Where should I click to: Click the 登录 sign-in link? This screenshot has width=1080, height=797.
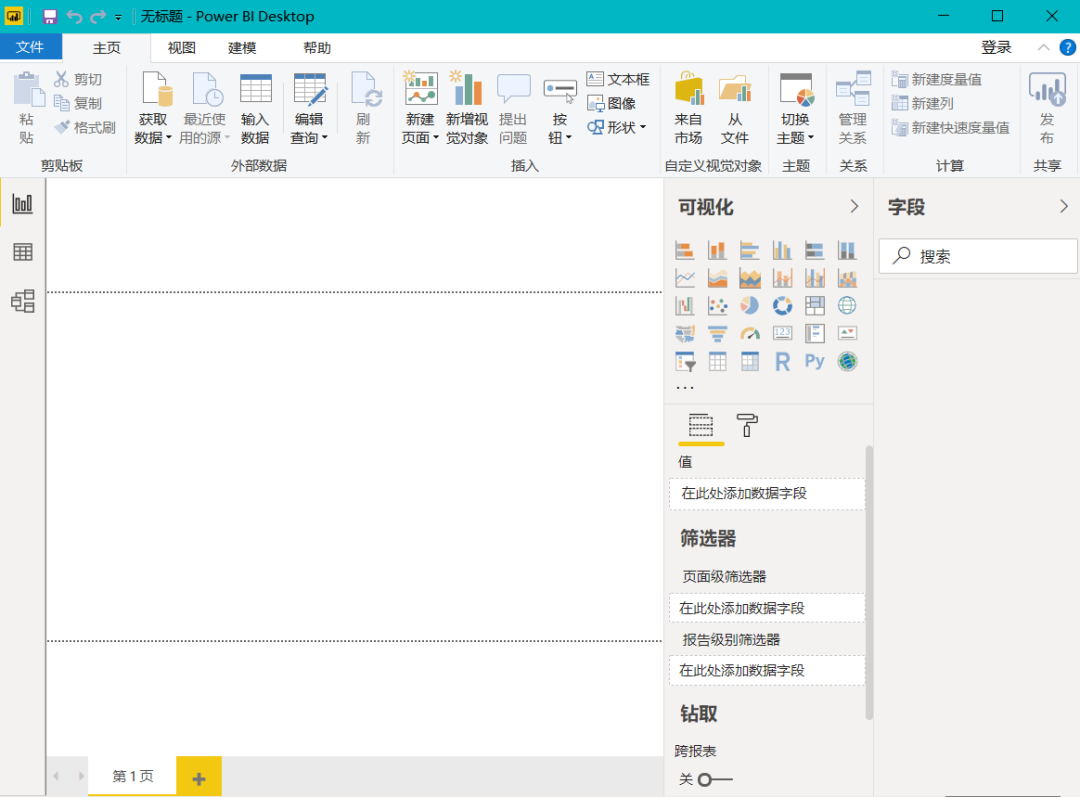tap(996, 47)
